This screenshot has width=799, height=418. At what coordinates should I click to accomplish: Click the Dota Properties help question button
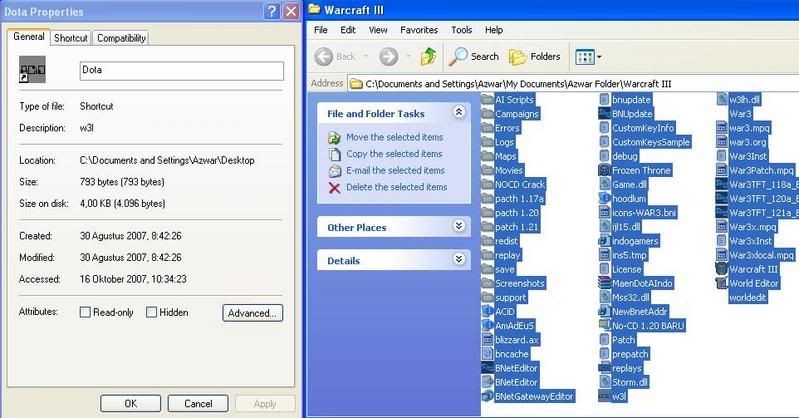click(x=272, y=11)
